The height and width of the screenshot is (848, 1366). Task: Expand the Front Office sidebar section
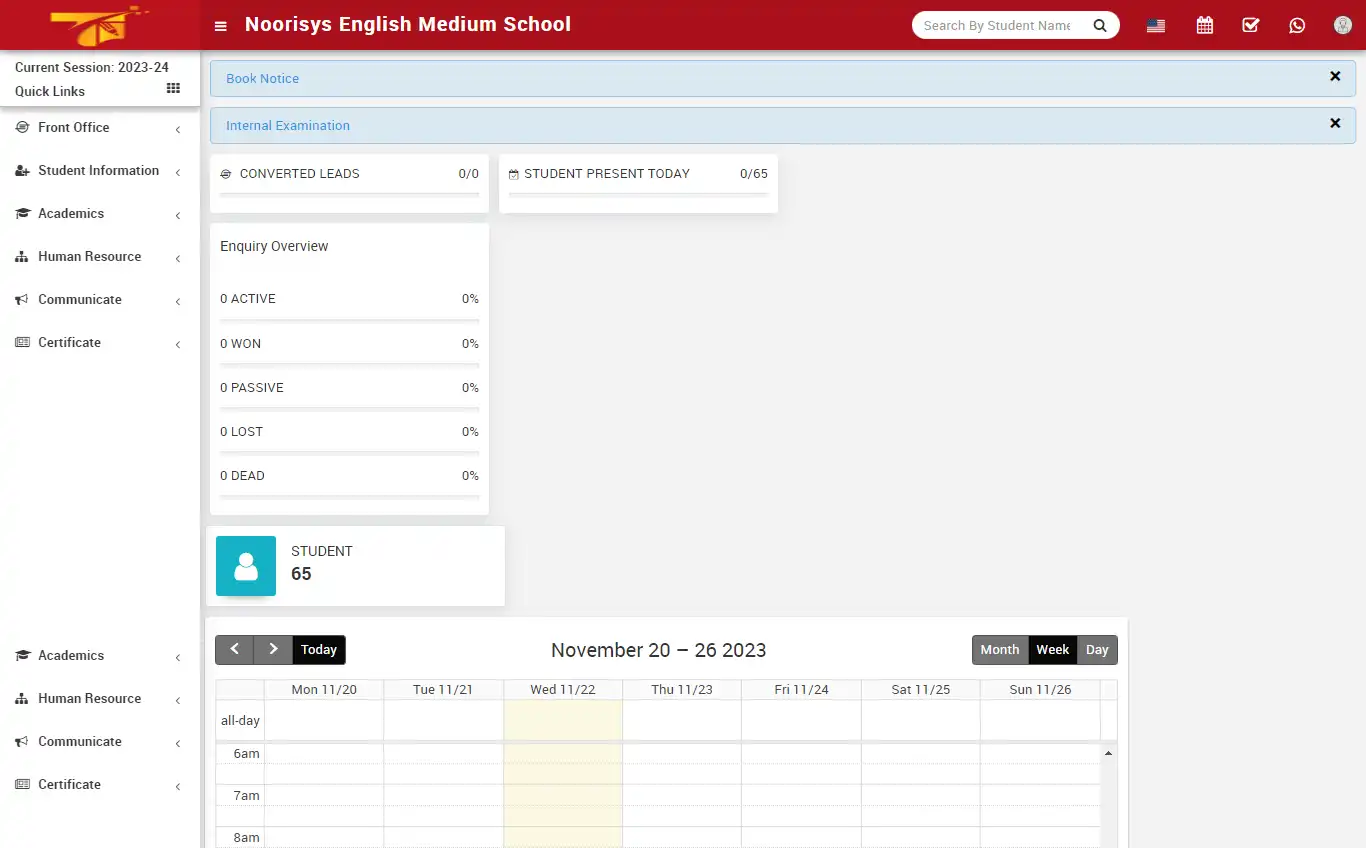[x=74, y=127]
